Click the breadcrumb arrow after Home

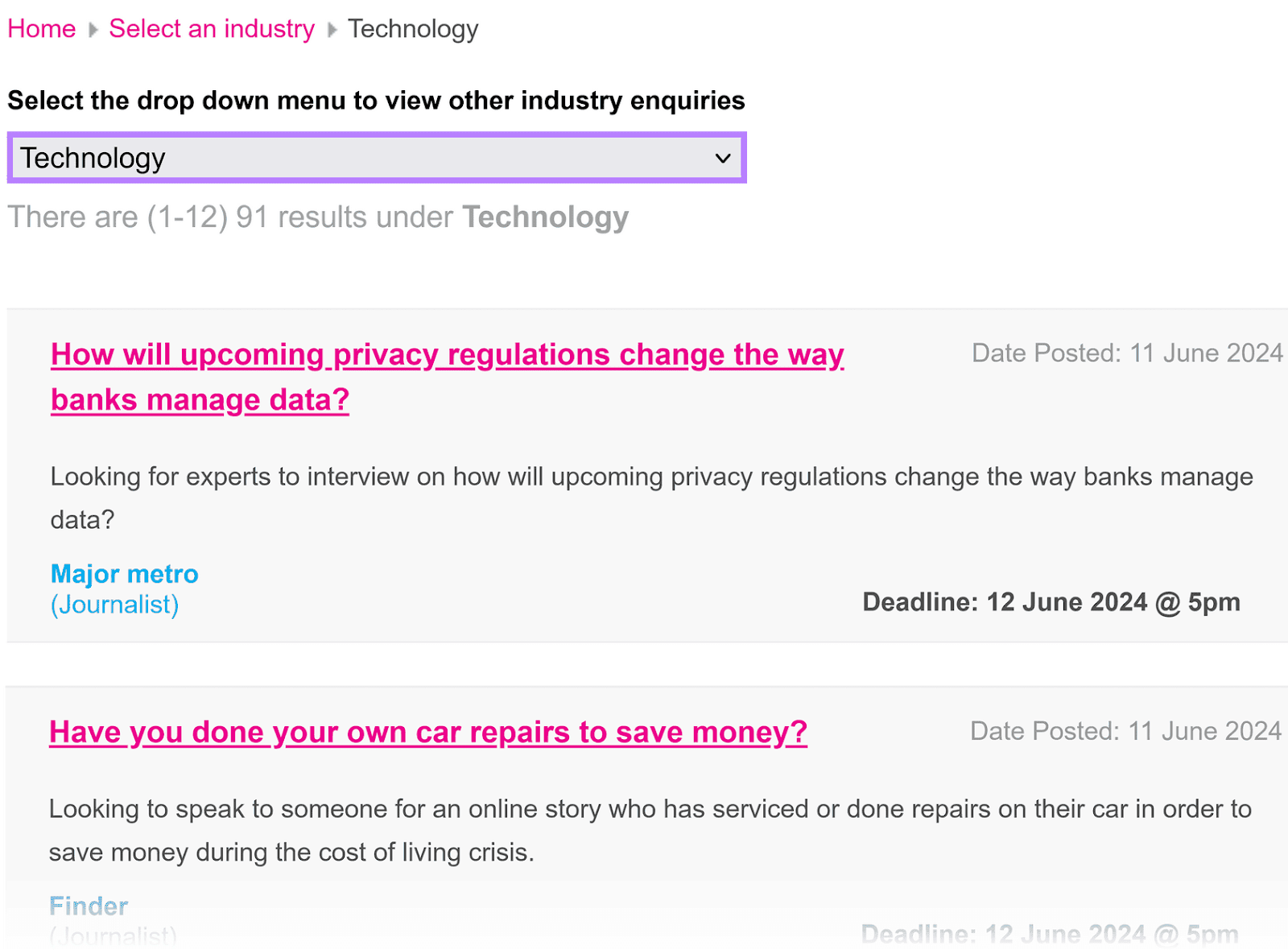[x=93, y=29]
